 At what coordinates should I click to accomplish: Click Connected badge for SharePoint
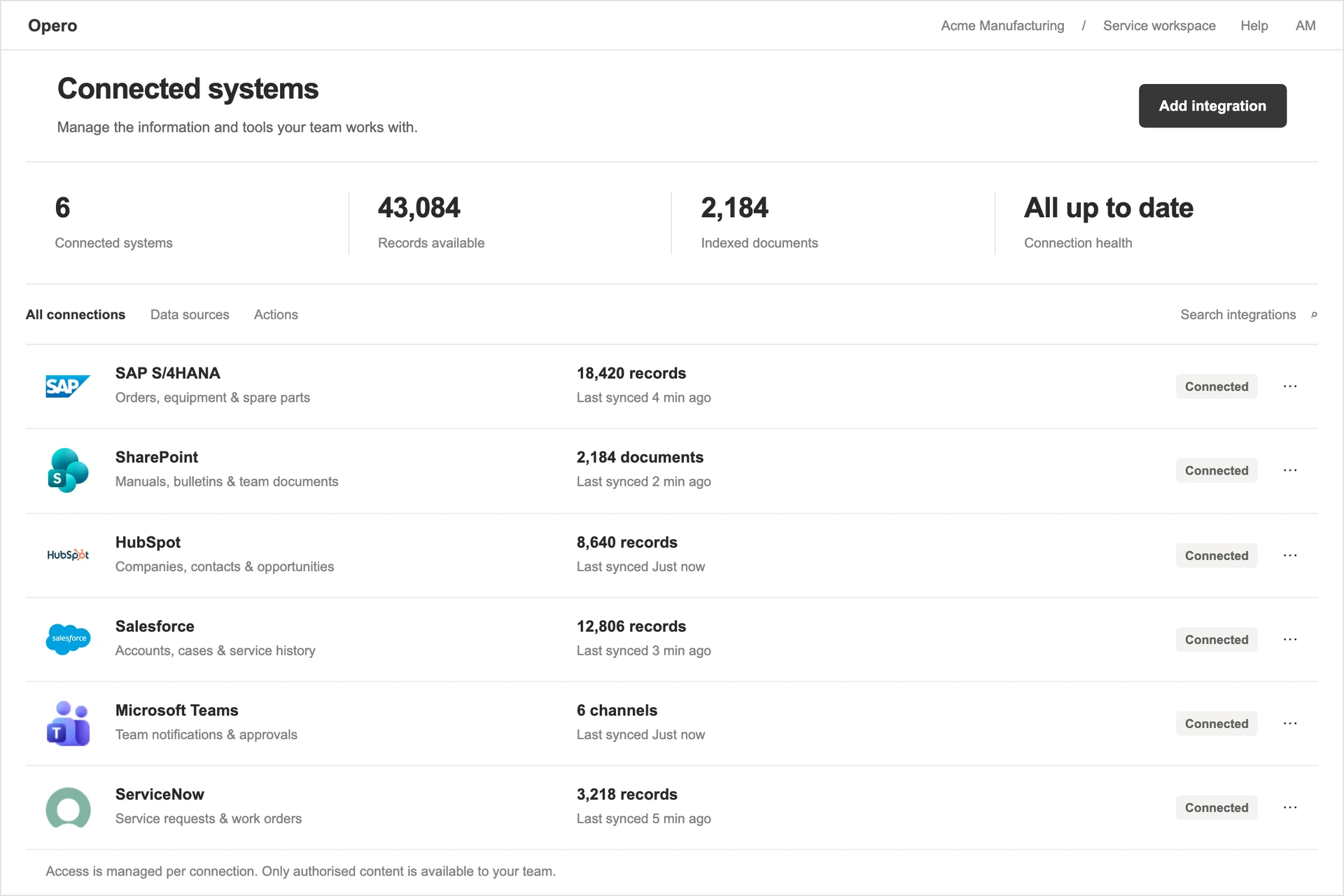[1217, 470]
